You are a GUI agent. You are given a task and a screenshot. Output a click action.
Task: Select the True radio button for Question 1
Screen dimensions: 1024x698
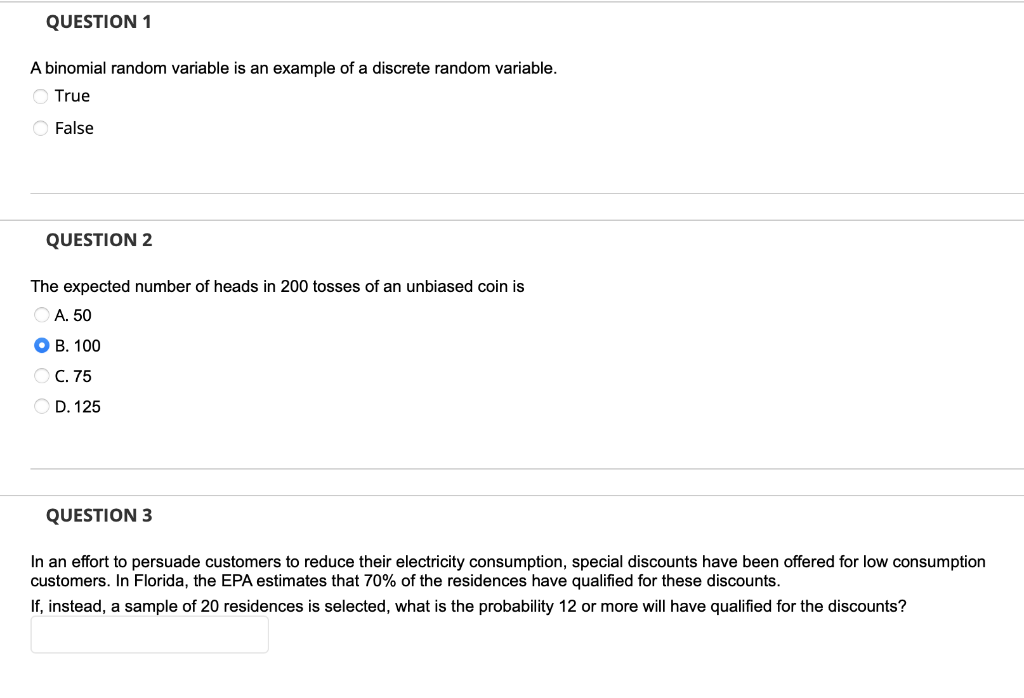coord(40,96)
